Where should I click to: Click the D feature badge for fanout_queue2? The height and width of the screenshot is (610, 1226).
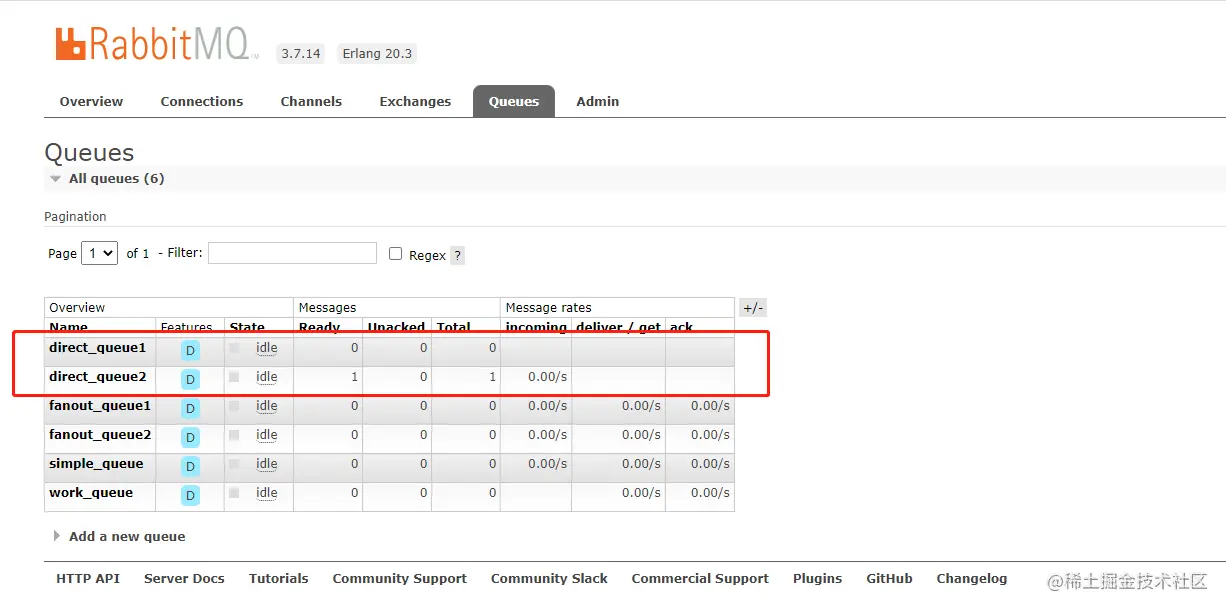[x=190, y=437]
